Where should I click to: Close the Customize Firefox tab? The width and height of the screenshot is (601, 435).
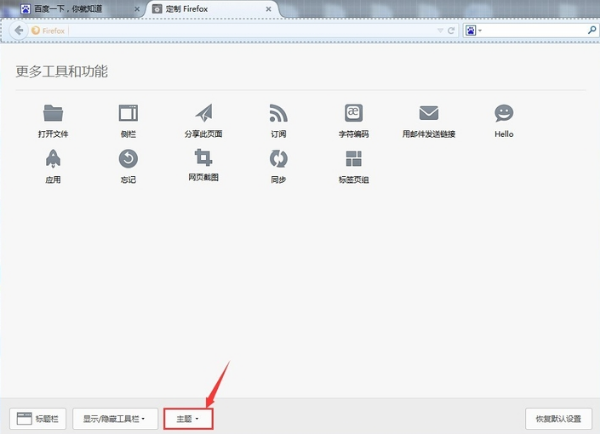[x=268, y=9]
